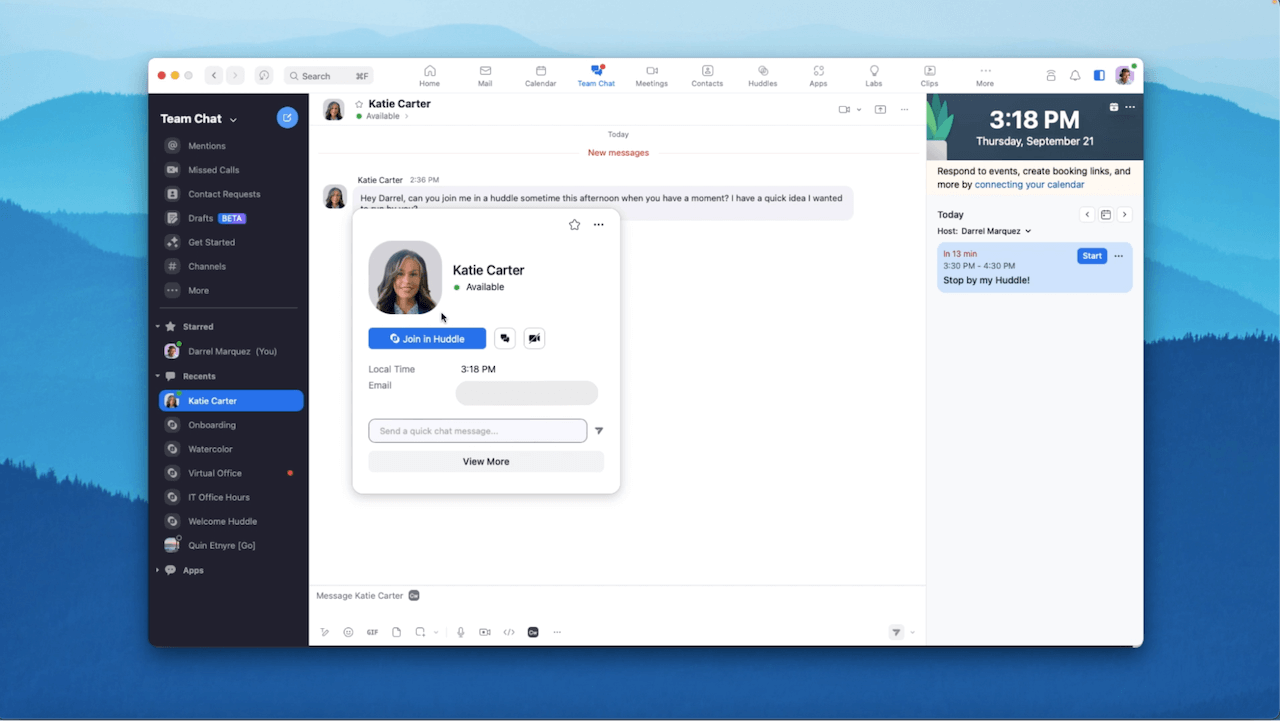Start an audio message with microphone icon
1280x721 pixels.
[460, 632]
